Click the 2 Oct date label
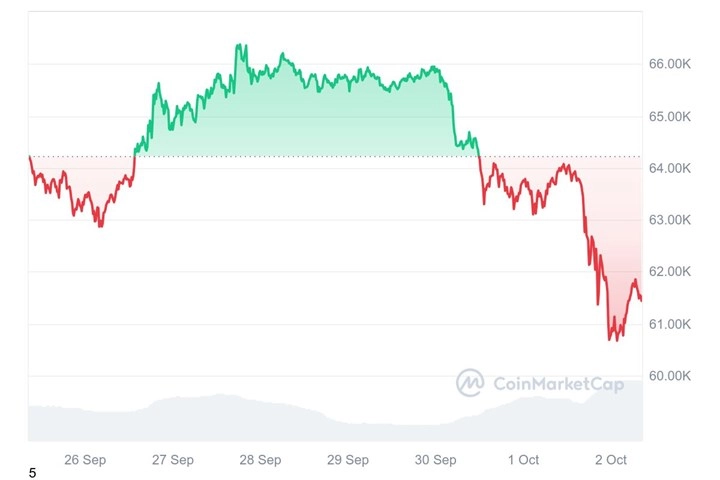Screen dimensions: 720x480 click(610, 460)
